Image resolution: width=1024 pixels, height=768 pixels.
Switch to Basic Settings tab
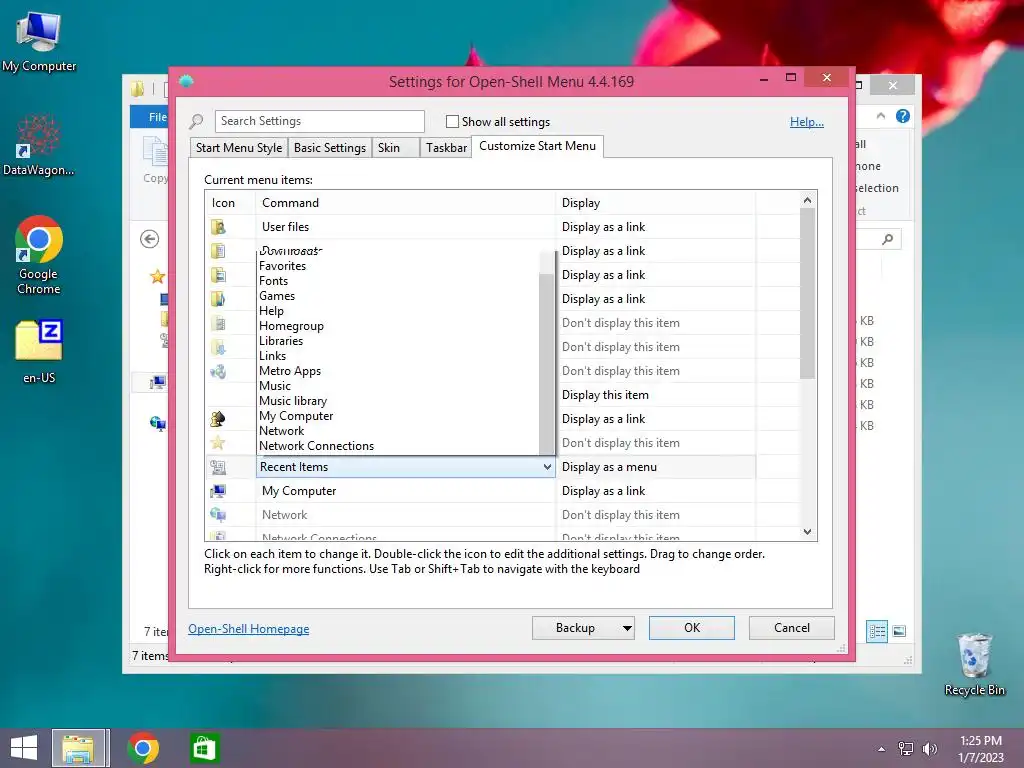330,148
